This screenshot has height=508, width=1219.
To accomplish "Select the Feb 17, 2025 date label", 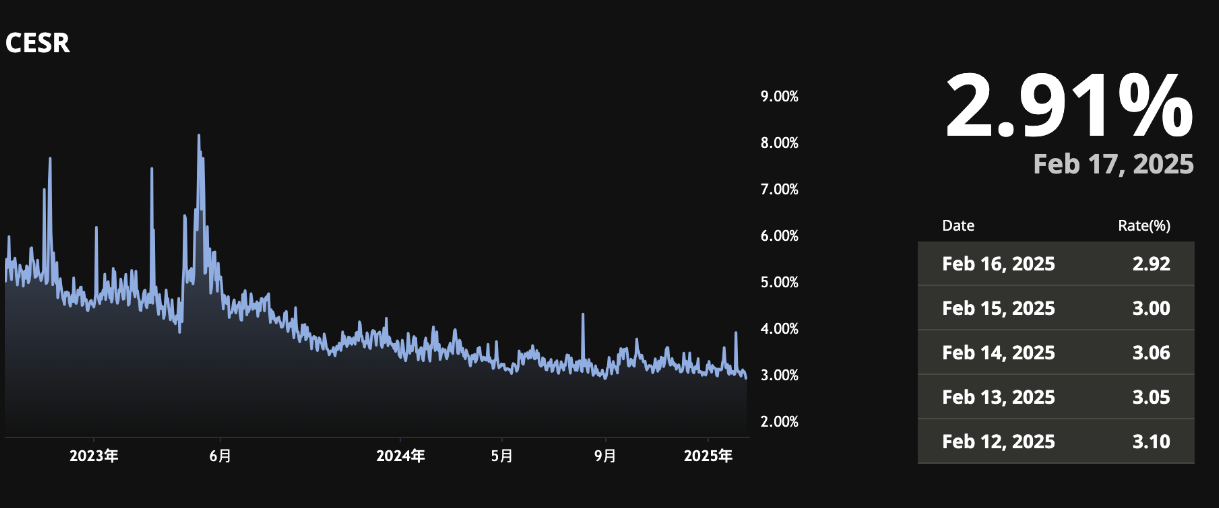I will coord(1113,164).
